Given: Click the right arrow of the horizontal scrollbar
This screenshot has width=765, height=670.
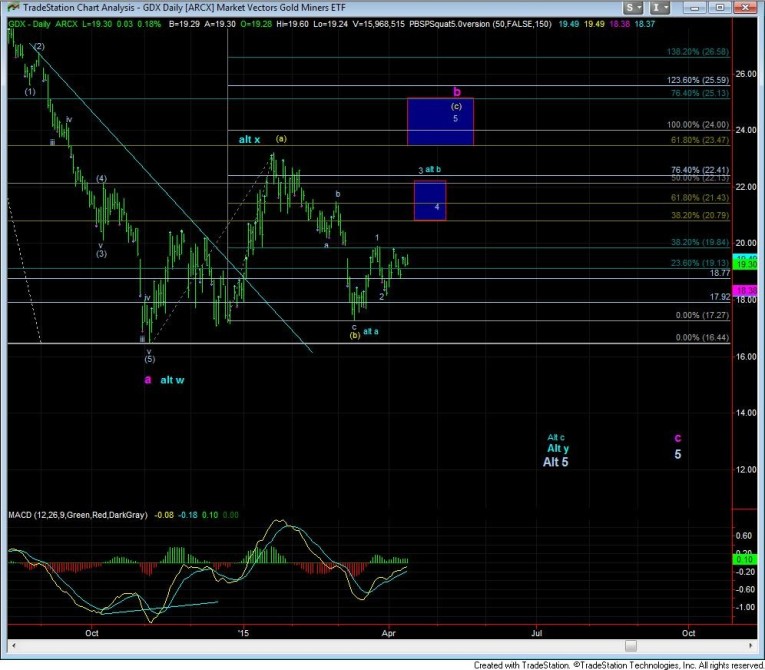Looking at the screenshot, I should coord(750,646).
